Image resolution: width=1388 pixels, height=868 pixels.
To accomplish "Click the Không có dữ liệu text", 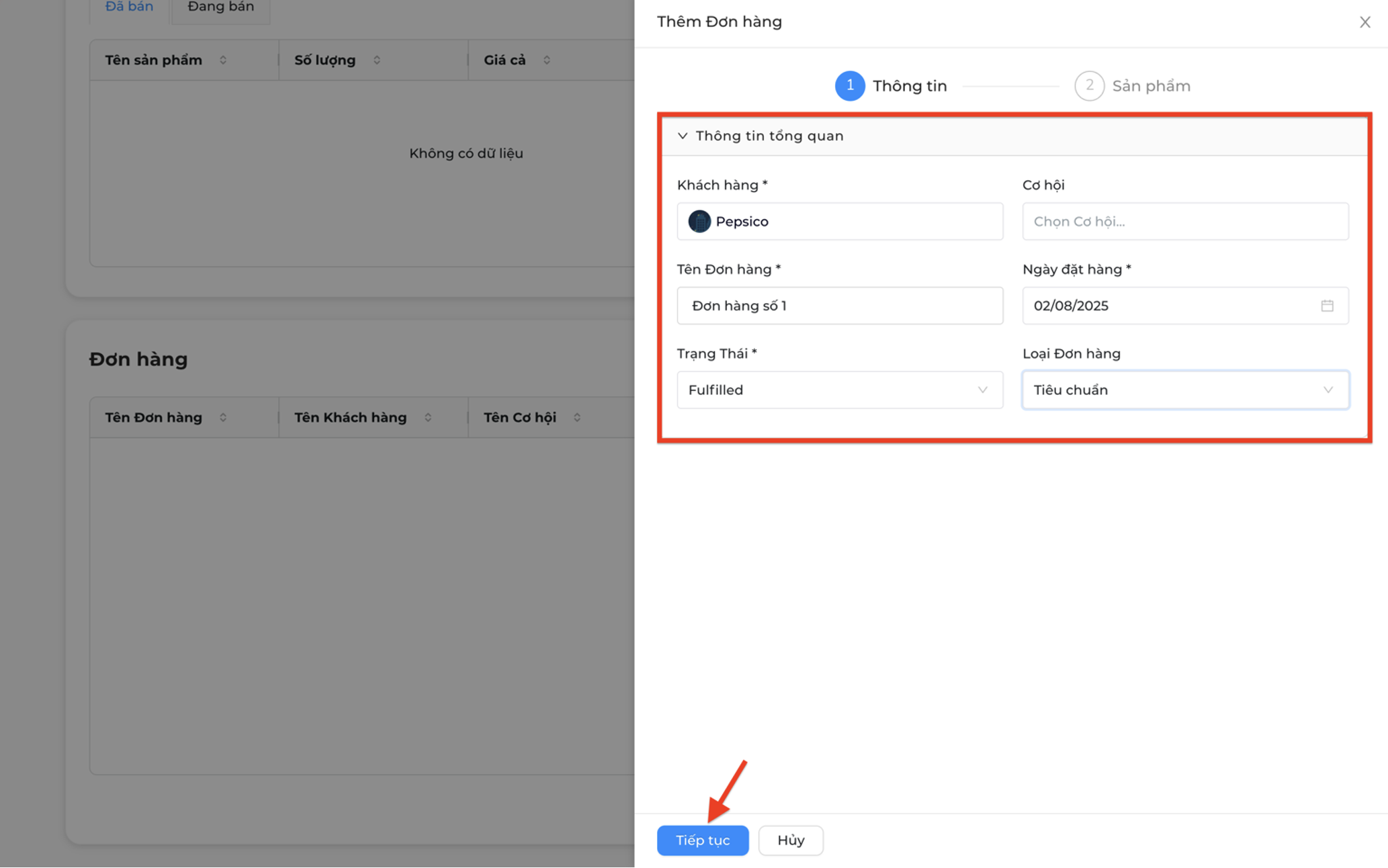I will tap(466, 153).
